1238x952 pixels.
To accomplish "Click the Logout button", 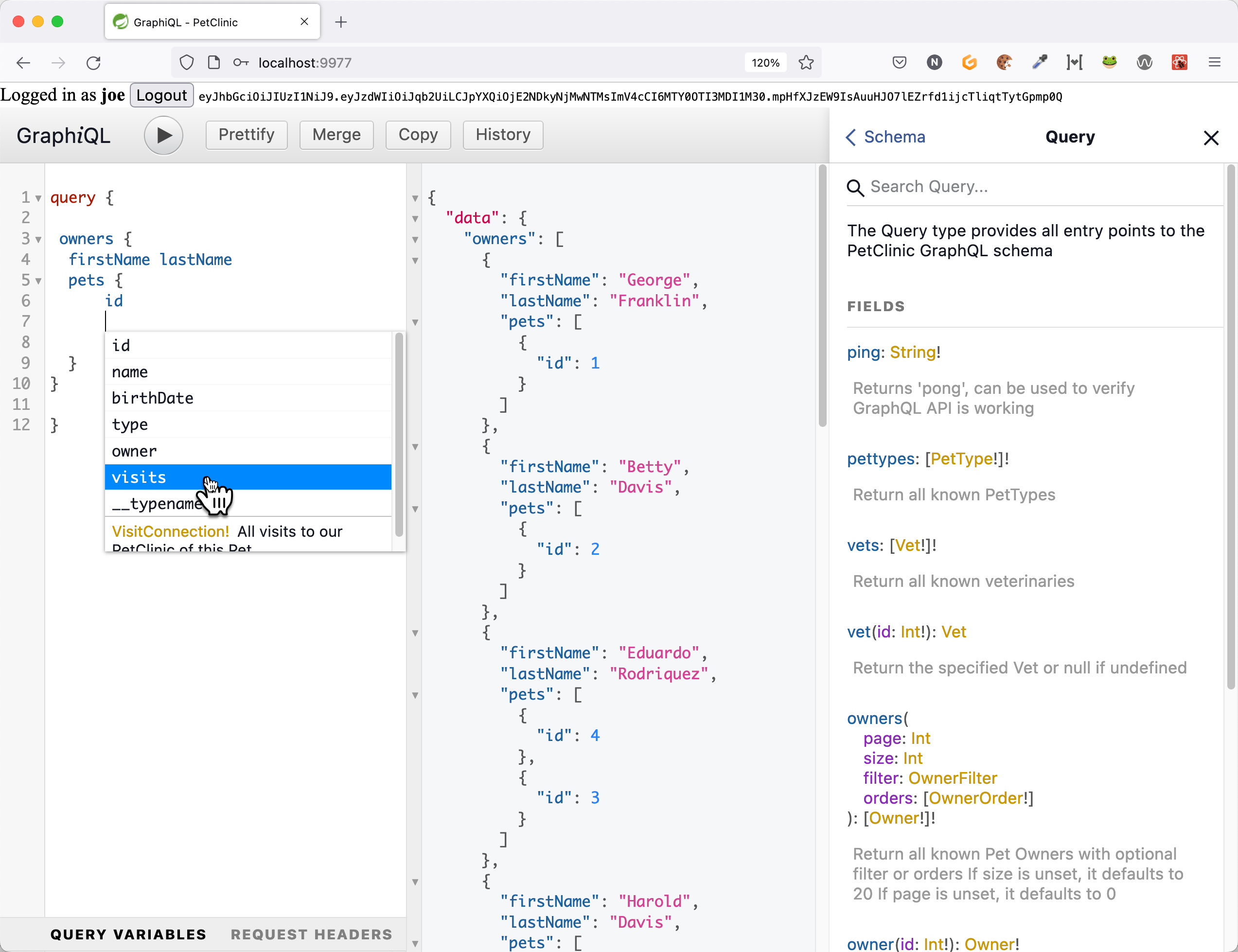I will coord(161,95).
